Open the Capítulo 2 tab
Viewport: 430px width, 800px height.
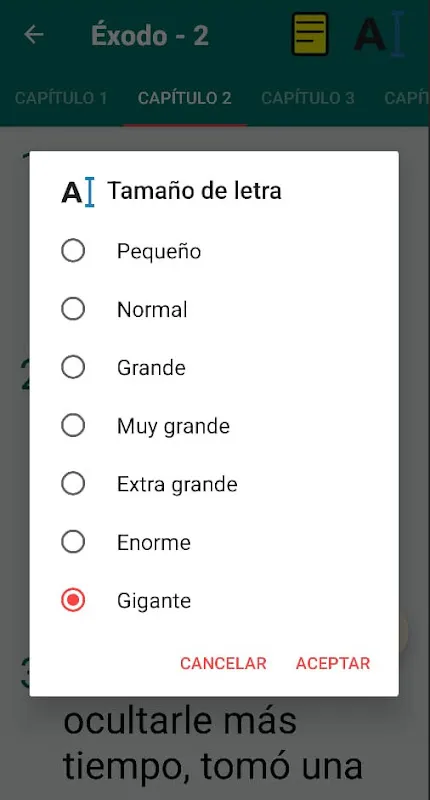click(185, 98)
